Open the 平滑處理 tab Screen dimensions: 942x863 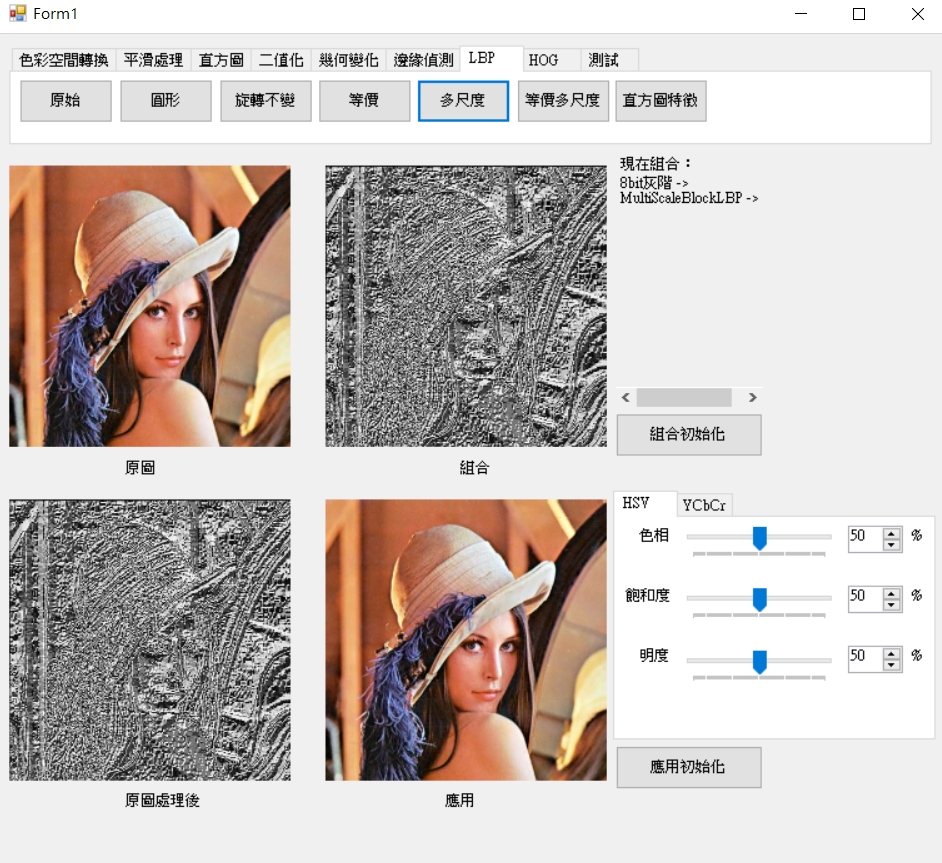click(x=153, y=60)
